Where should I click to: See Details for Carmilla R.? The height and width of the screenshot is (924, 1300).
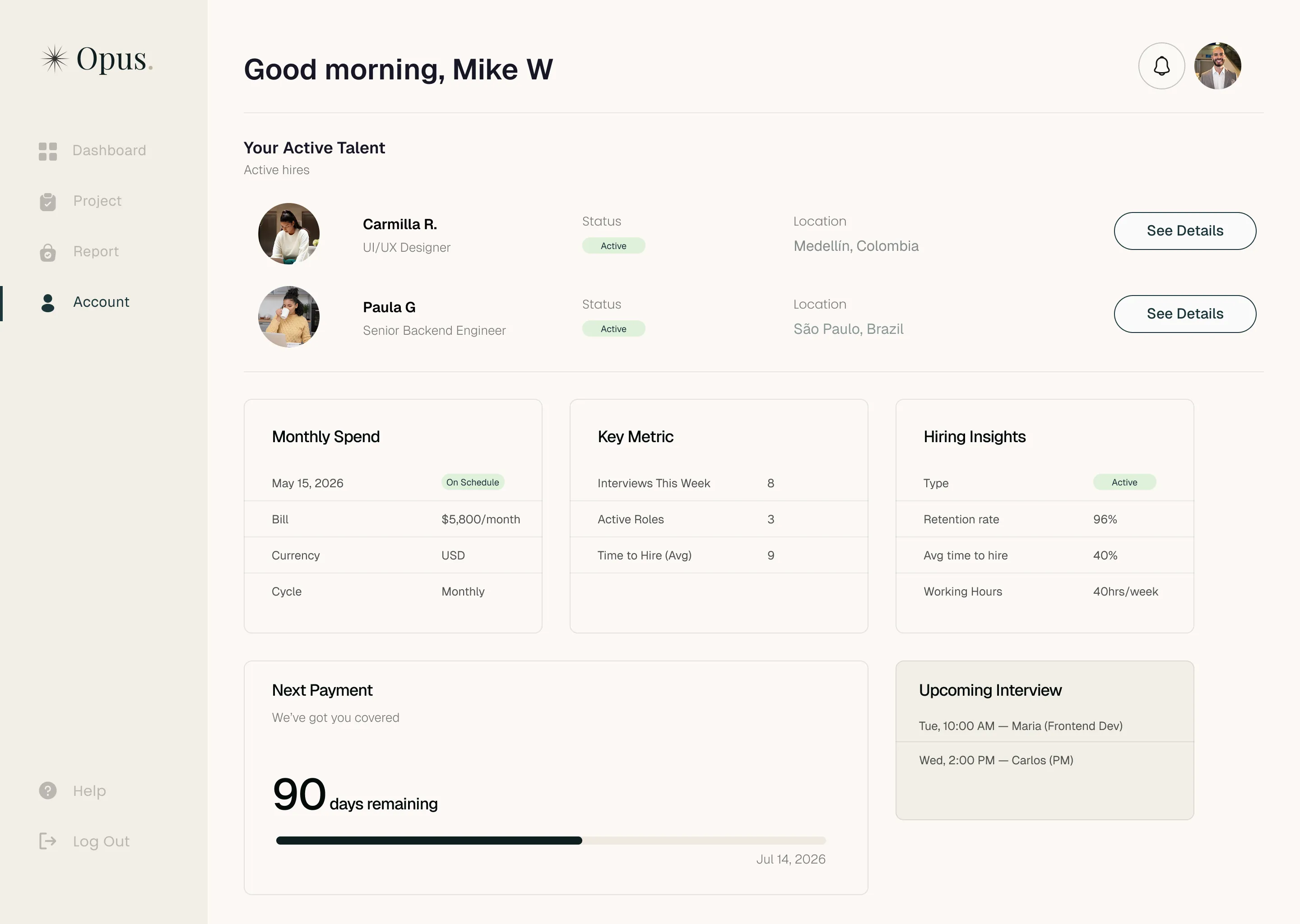point(1185,231)
